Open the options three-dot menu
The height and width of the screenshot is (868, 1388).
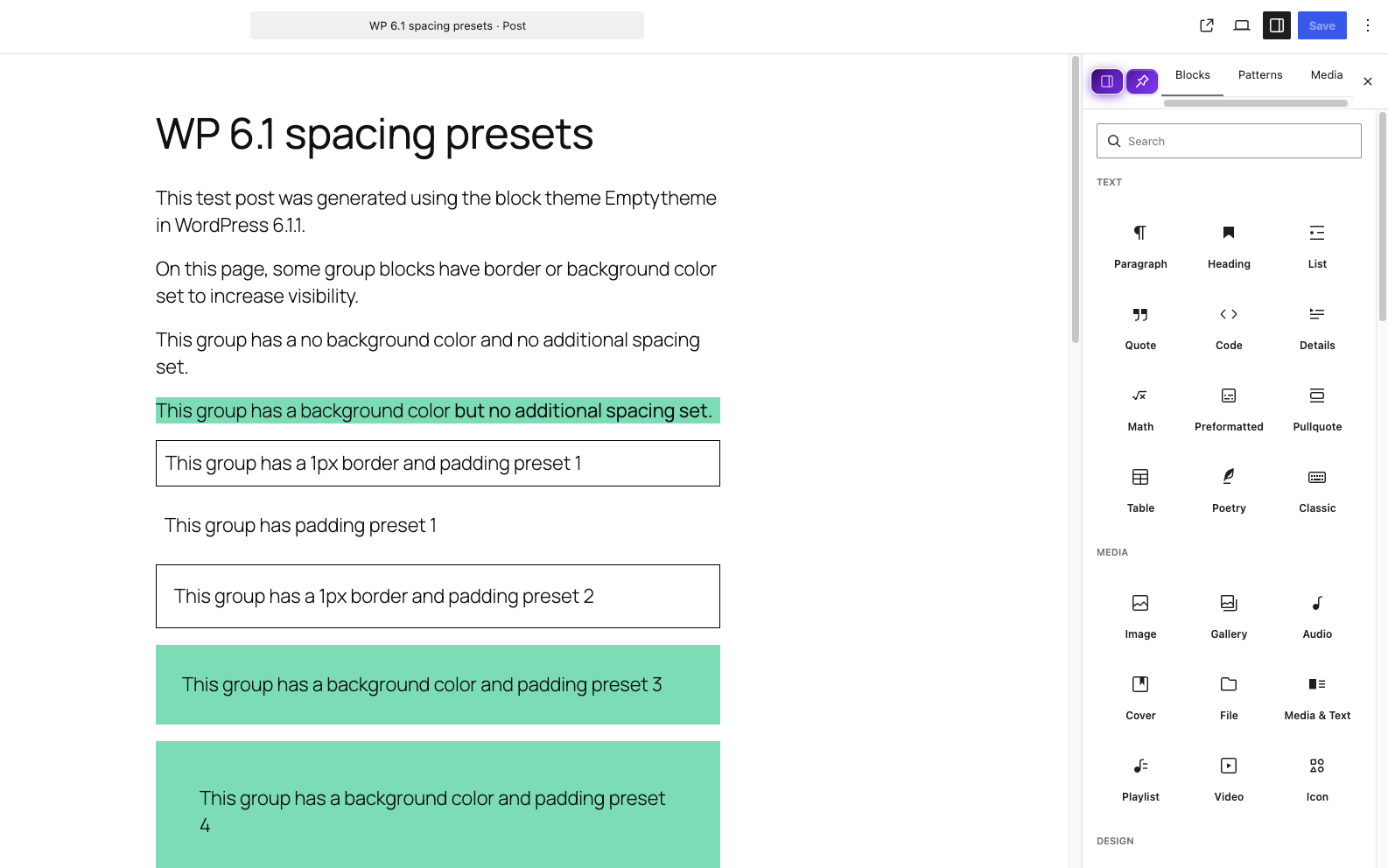click(x=1368, y=25)
